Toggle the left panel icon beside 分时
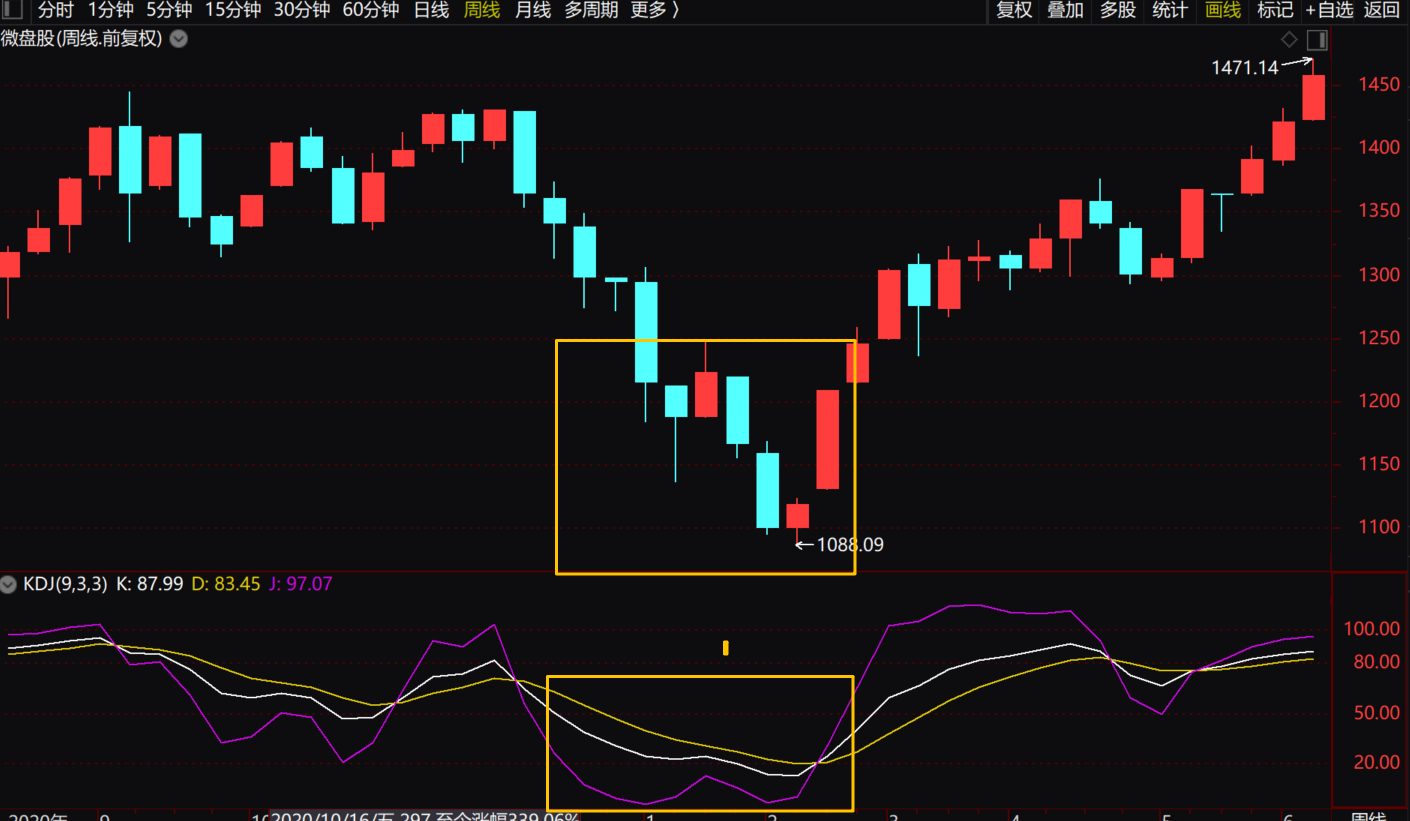Screen dimensions: 1410x821 click(11, 10)
